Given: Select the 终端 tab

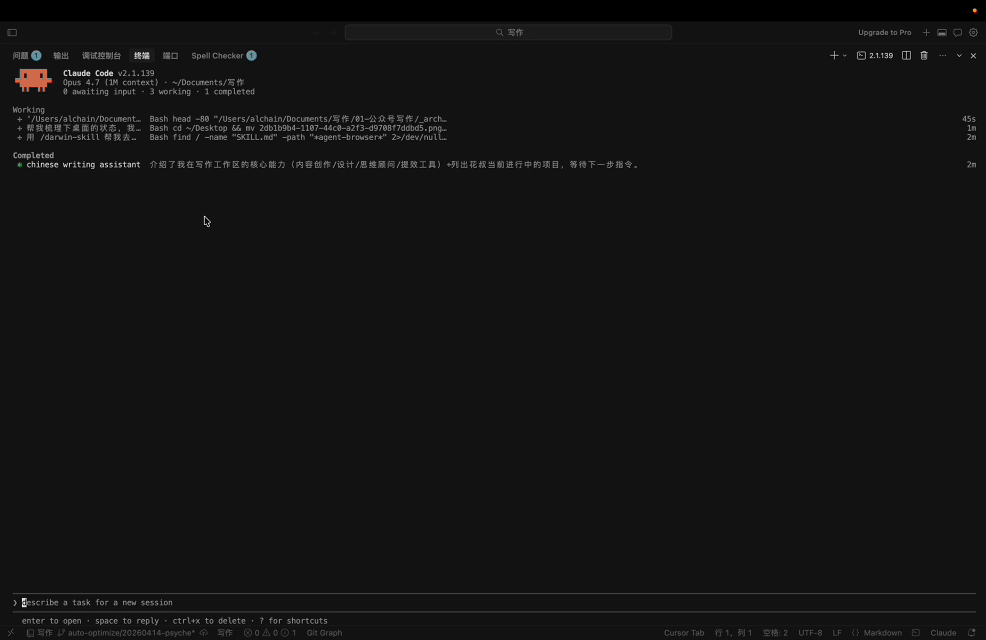Looking at the screenshot, I should click(x=141, y=56).
